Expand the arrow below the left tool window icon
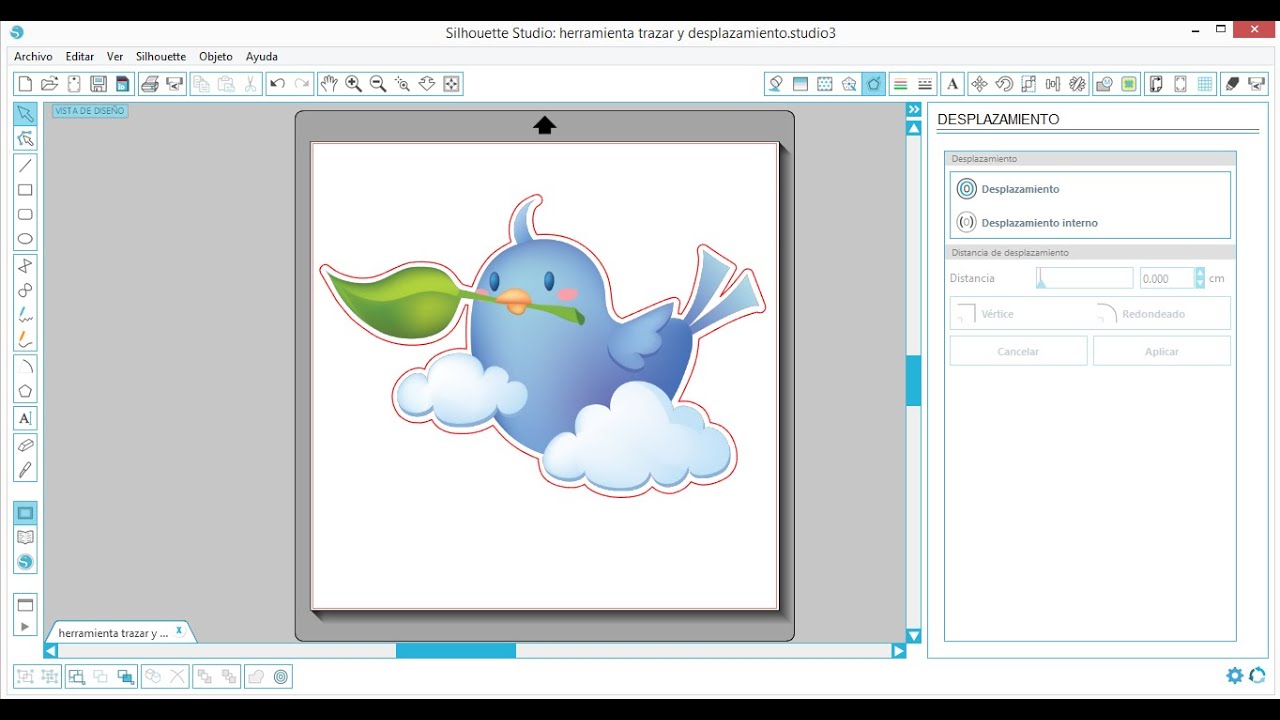This screenshot has height=720, width=1280. tap(25, 627)
